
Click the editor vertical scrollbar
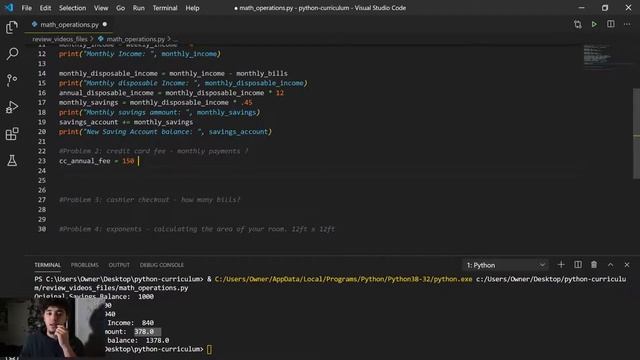click(x=636, y=133)
